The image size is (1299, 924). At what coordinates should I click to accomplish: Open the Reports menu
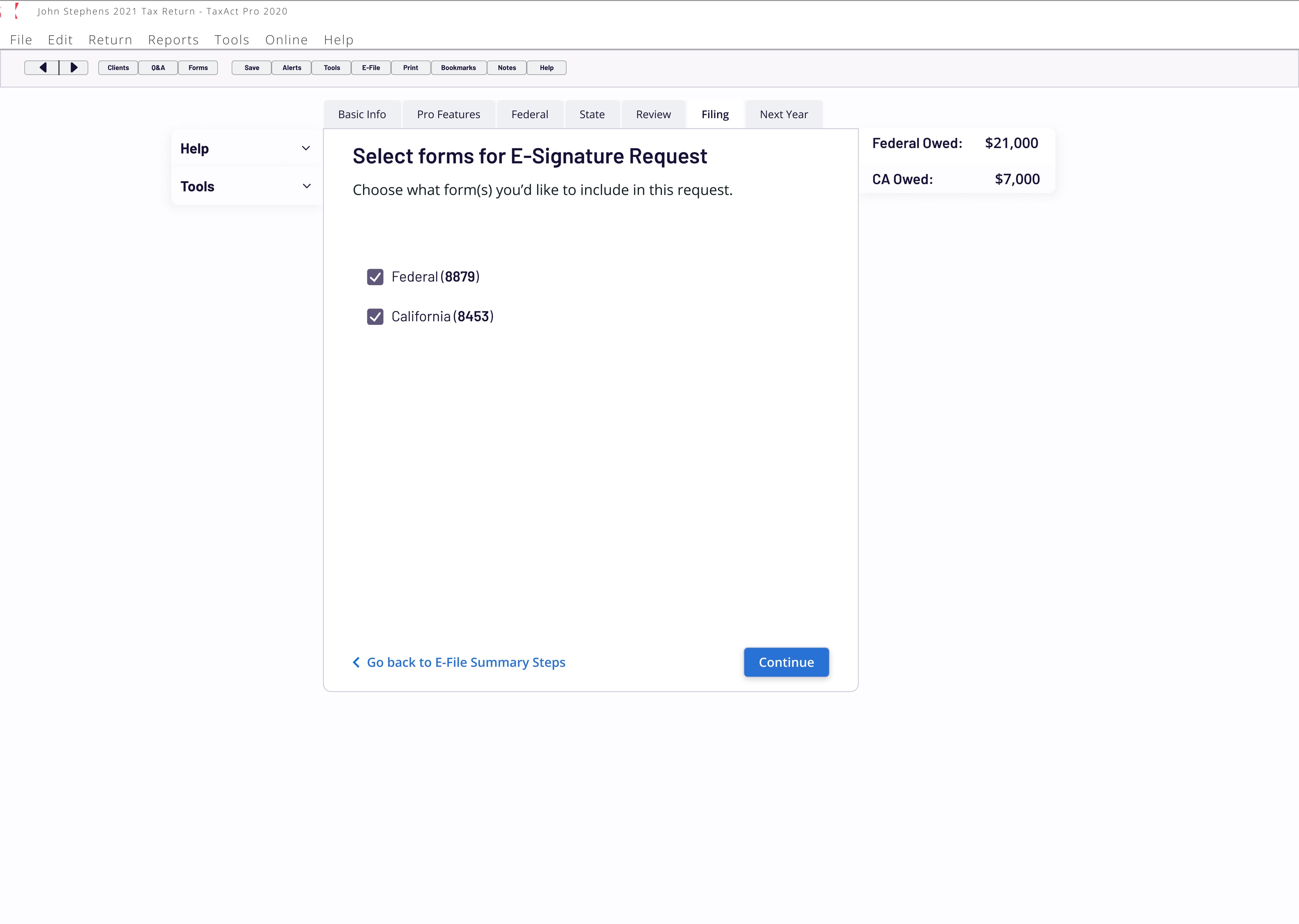[x=174, y=40]
